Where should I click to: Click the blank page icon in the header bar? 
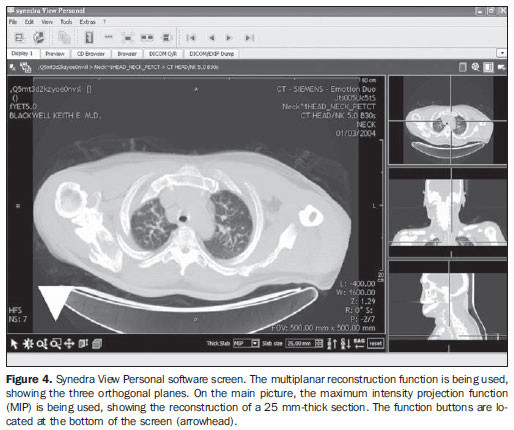click(462, 67)
